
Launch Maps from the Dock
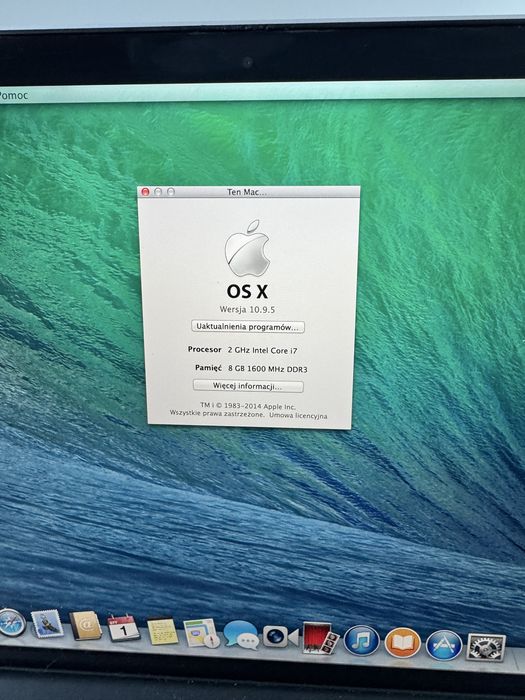pos(202,633)
